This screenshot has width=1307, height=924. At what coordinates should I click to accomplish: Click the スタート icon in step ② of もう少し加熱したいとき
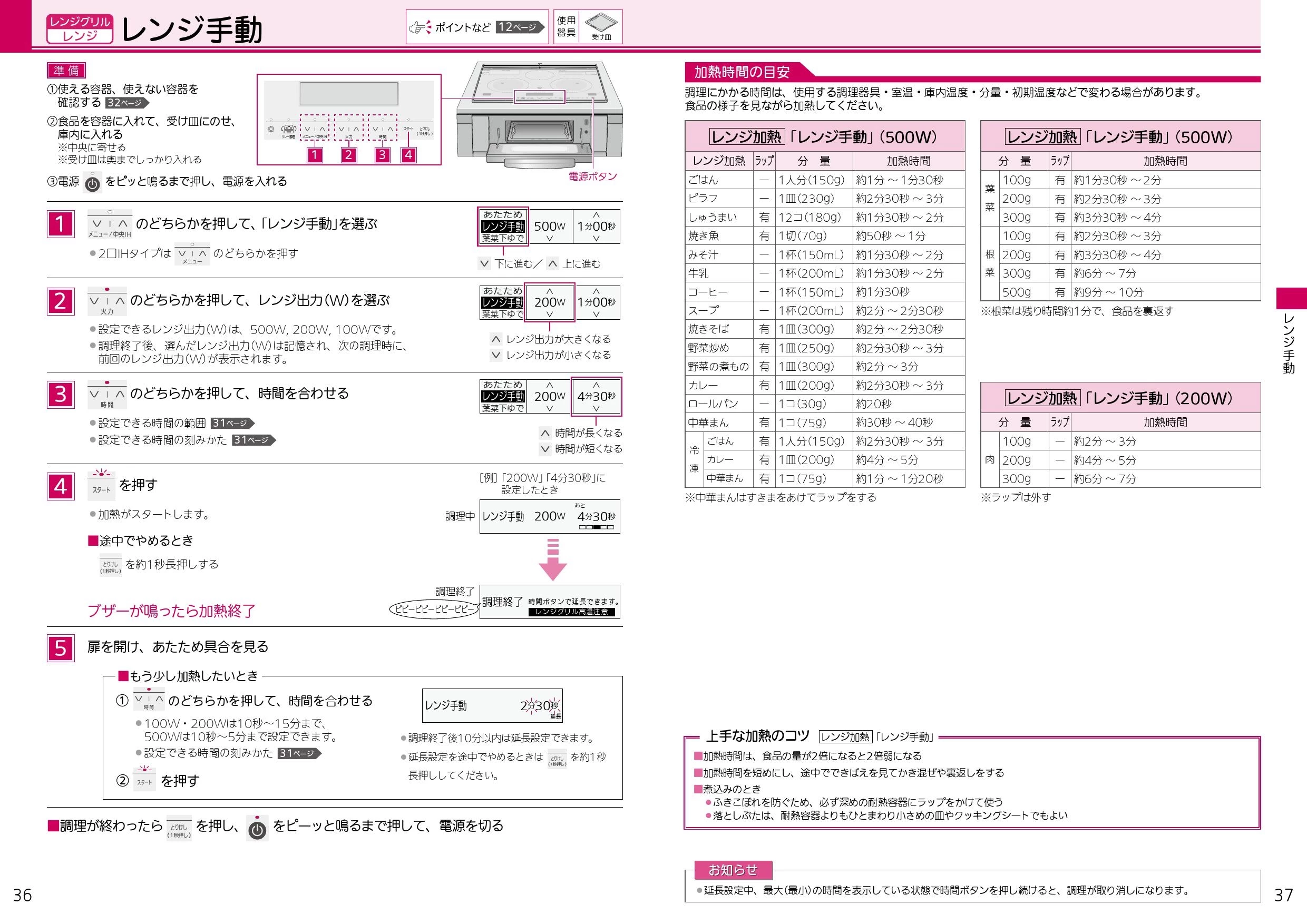pos(144,779)
